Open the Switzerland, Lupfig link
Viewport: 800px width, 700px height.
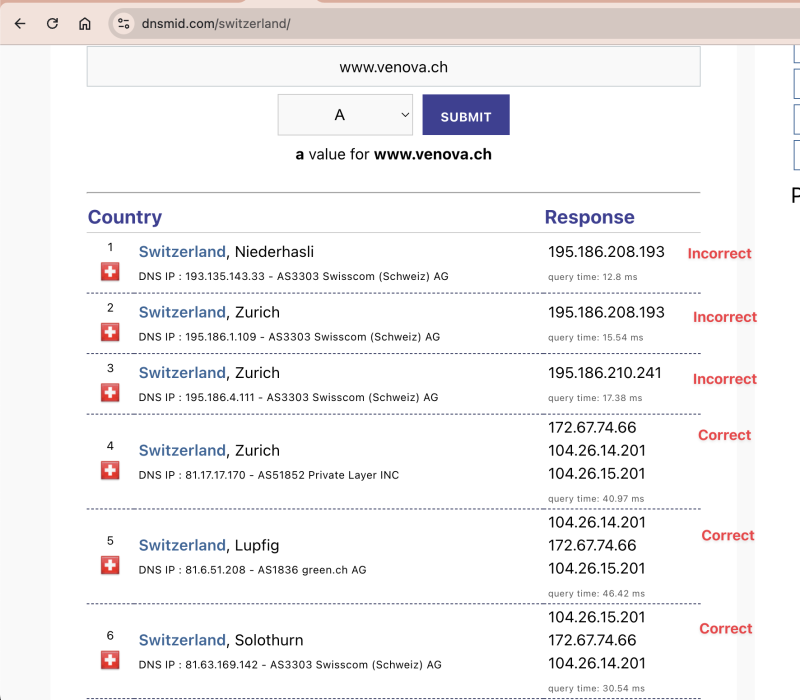[182, 545]
